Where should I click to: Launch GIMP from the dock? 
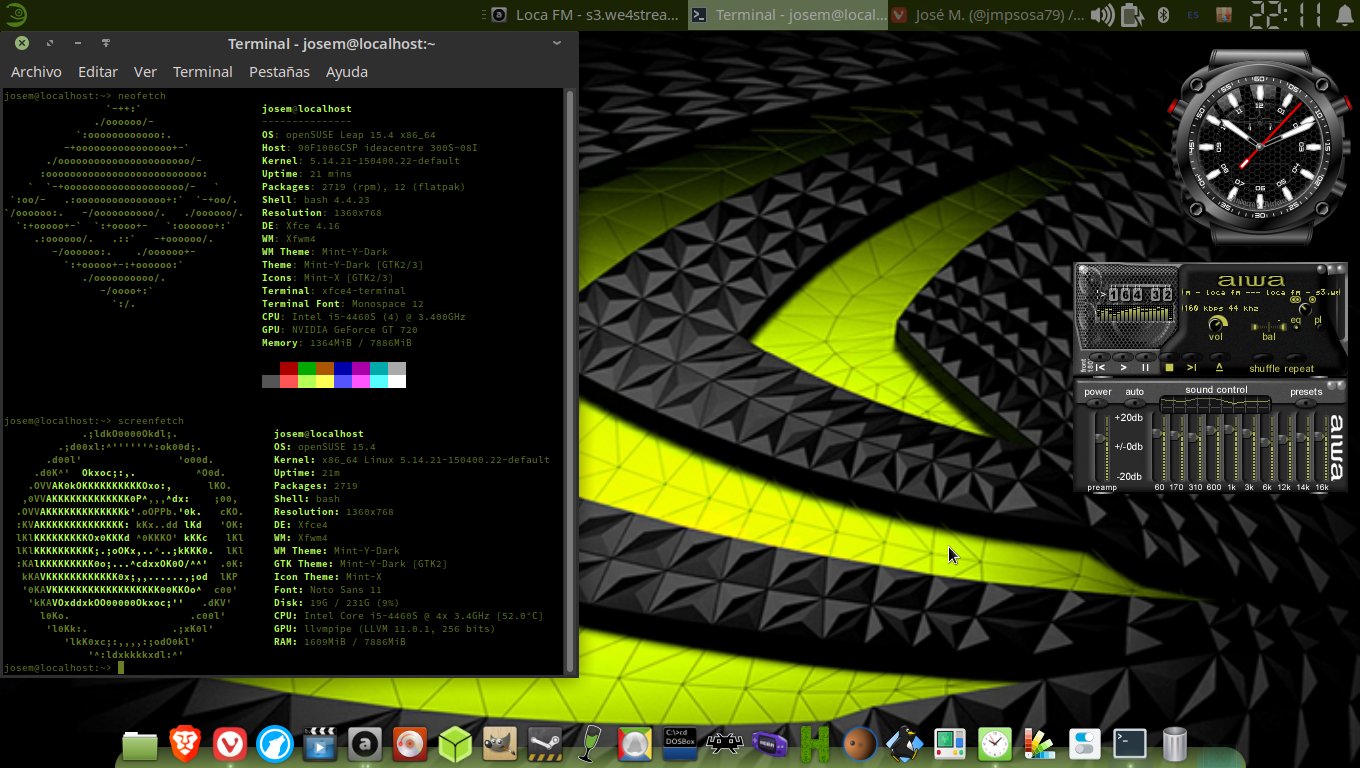500,744
